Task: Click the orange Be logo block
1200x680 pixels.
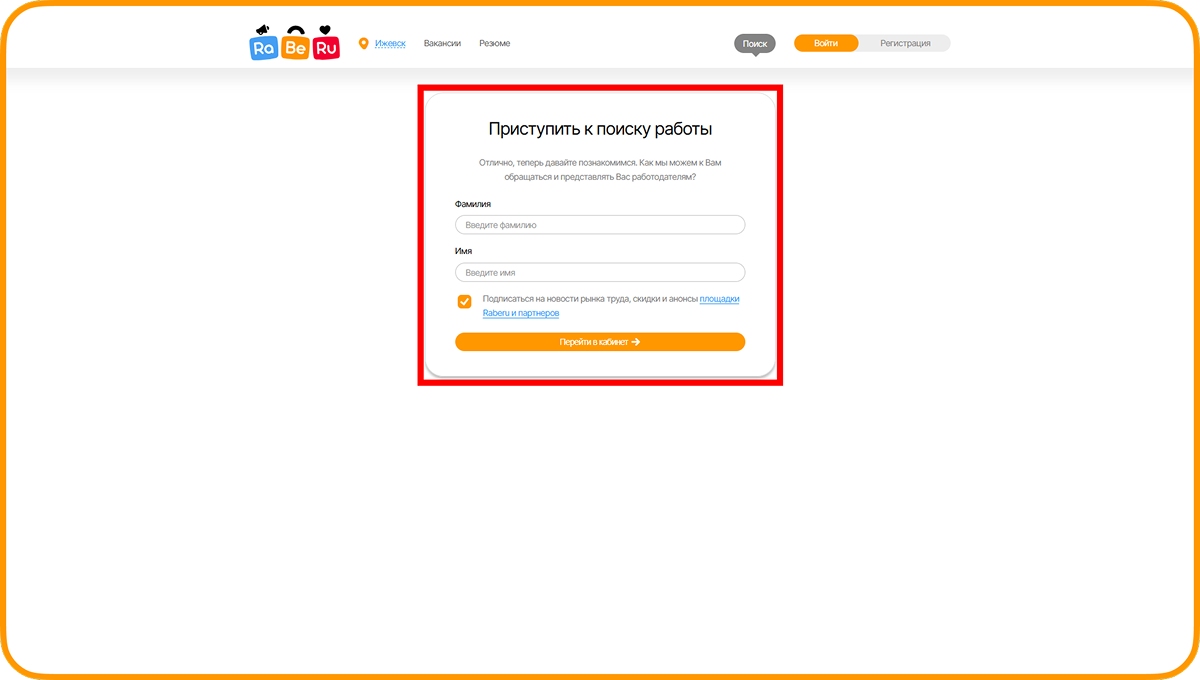Action: (295, 47)
